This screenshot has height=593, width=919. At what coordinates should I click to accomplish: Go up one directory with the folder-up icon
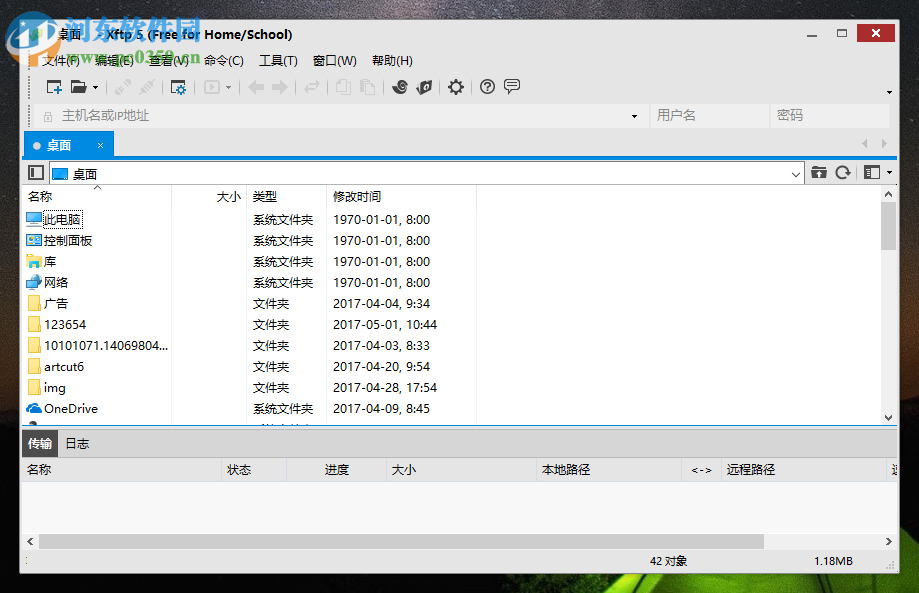click(818, 172)
